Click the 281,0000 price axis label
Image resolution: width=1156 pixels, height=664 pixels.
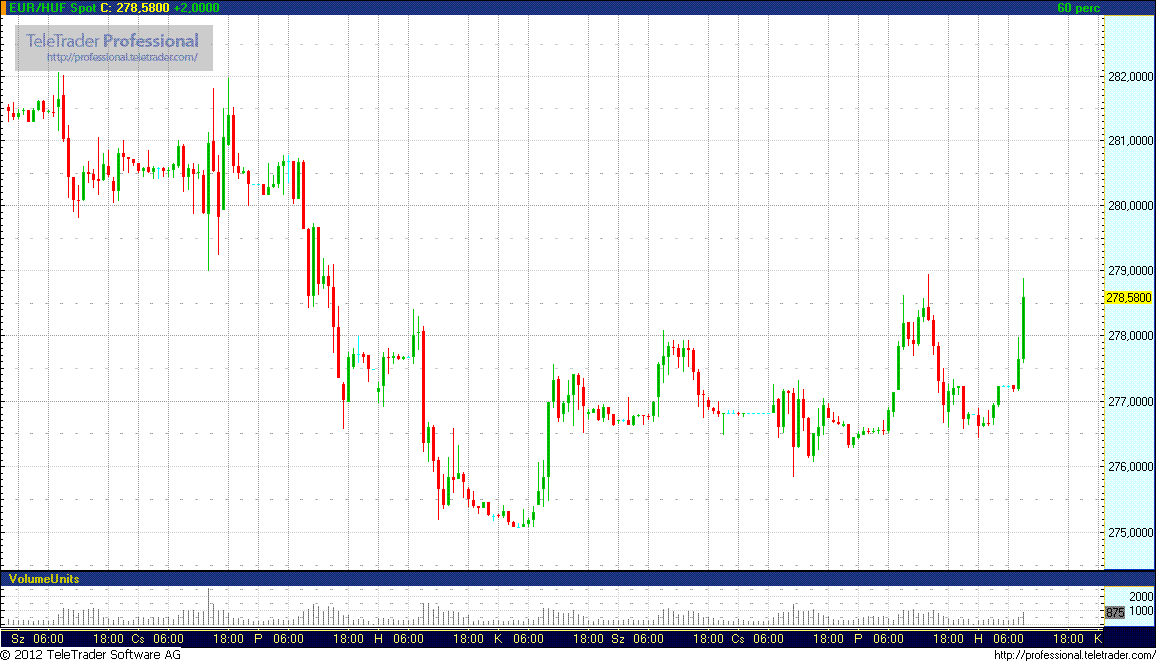tap(1130, 141)
